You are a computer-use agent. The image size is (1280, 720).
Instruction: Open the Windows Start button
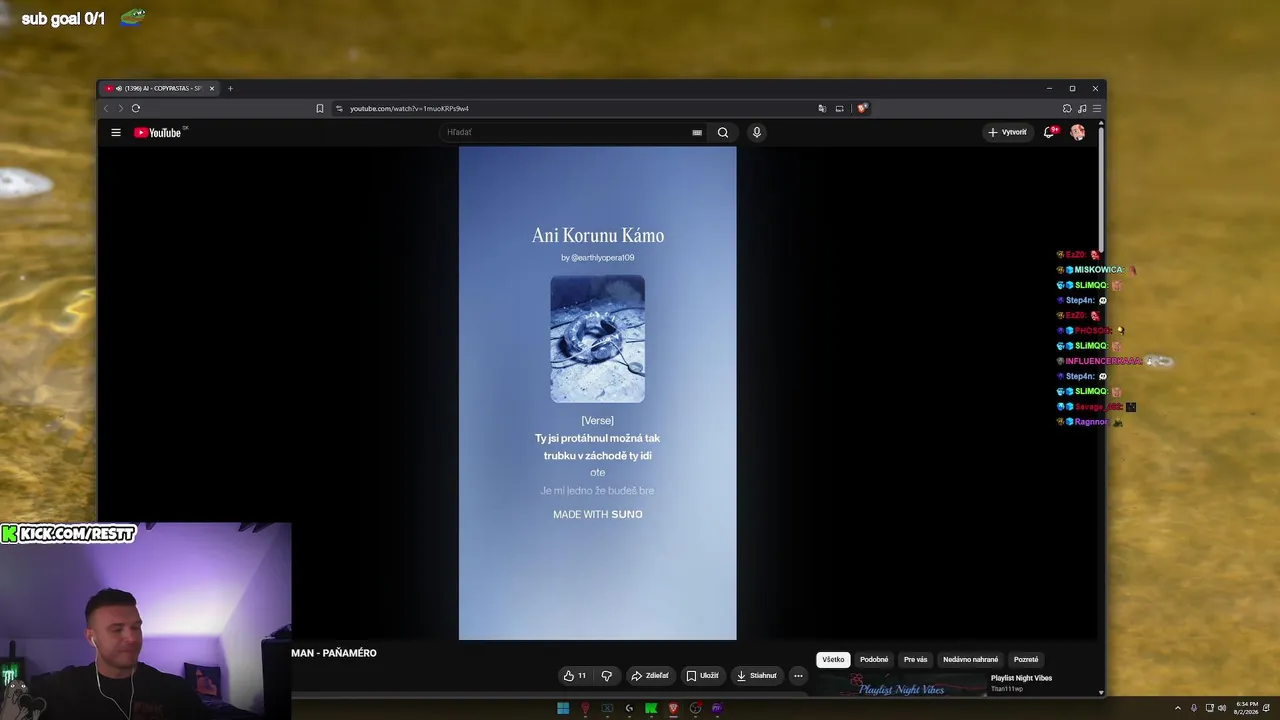pyautogui.click(x=563, y=708)
